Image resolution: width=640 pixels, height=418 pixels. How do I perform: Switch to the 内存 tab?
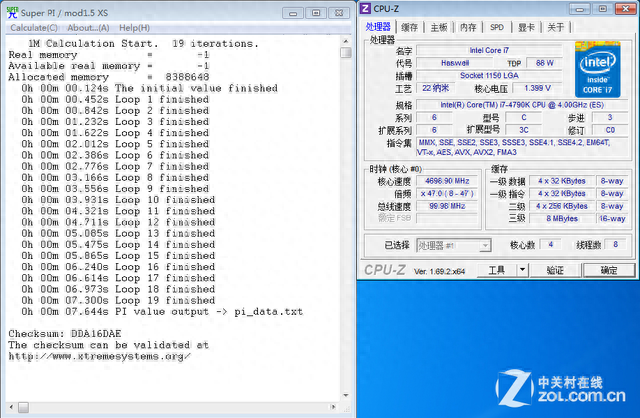click(468, 28)
